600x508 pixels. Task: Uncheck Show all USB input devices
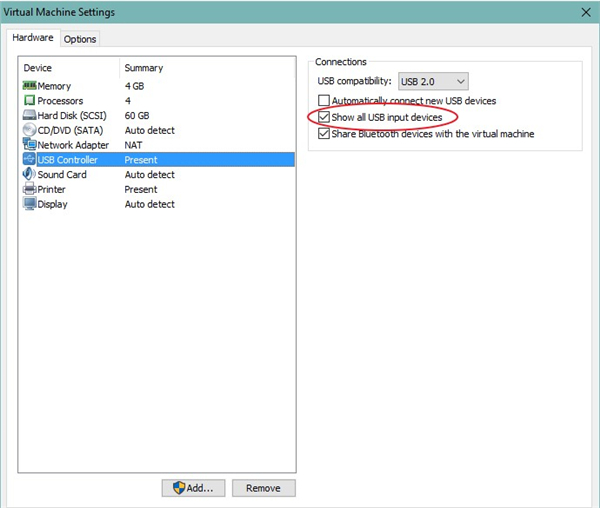(324, 118)
